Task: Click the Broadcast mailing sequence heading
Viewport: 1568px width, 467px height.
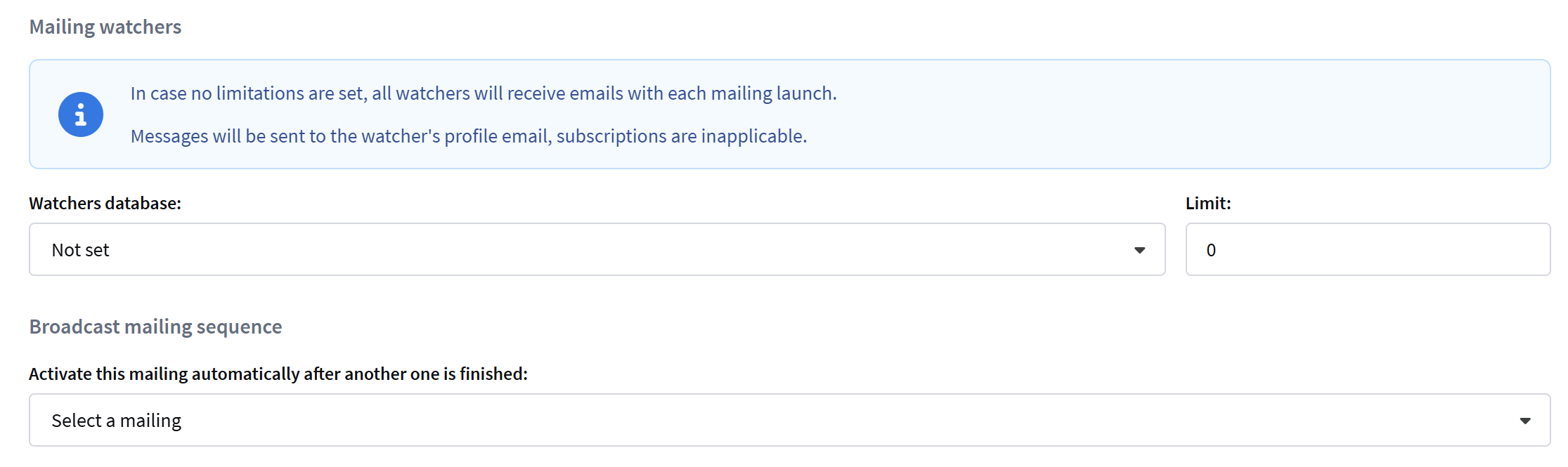Action: click(x=155, y=327)
